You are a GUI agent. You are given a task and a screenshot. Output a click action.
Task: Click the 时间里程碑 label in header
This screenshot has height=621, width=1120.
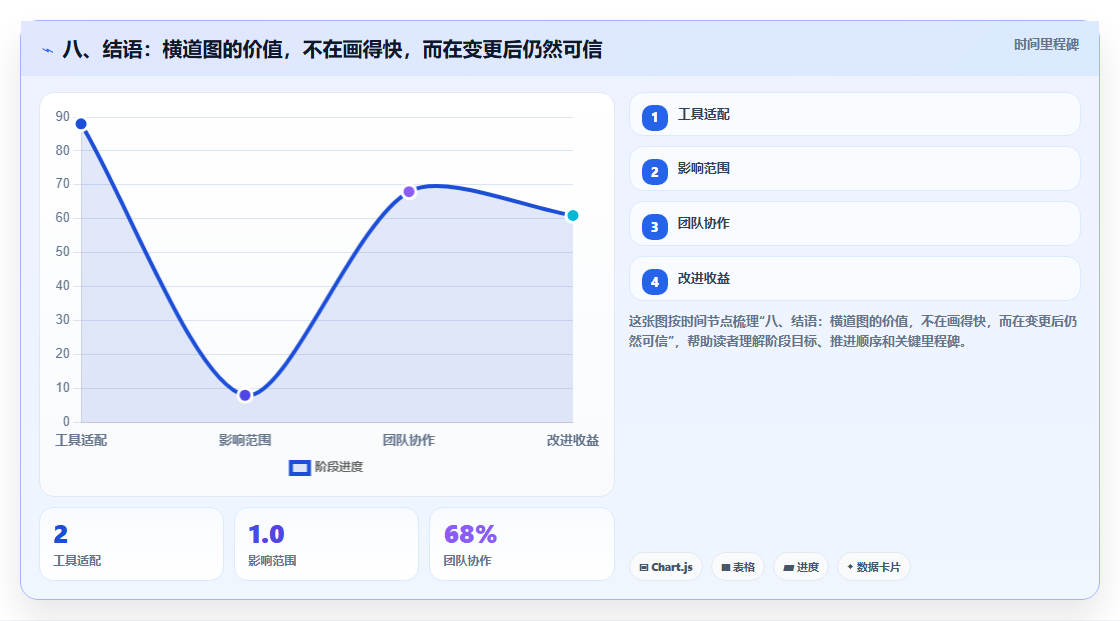(x=1046, y=44)
